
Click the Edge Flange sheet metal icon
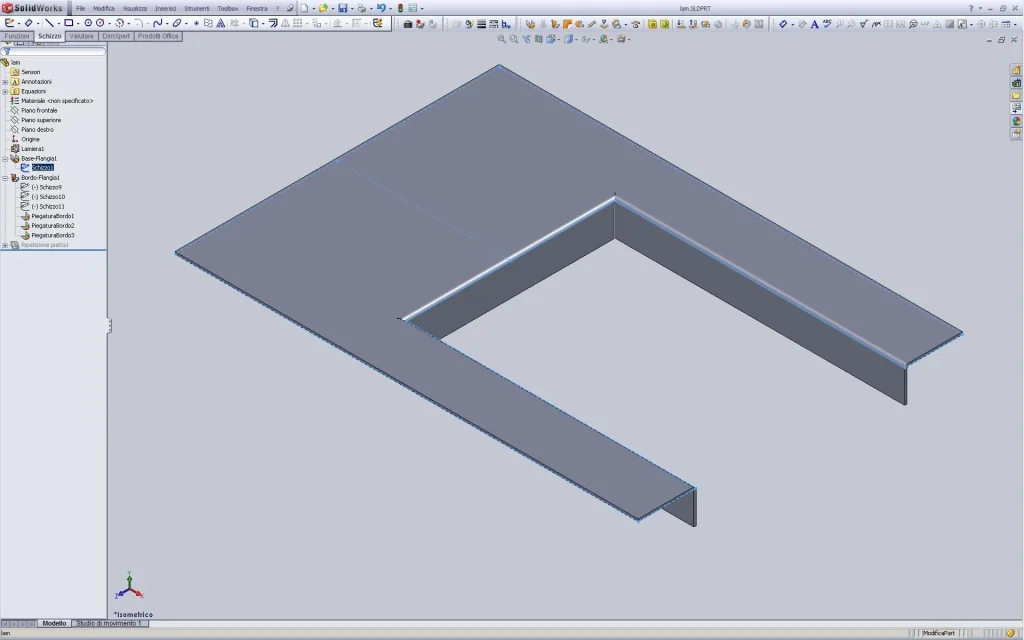pyautogui.click(x=555, y=24)
